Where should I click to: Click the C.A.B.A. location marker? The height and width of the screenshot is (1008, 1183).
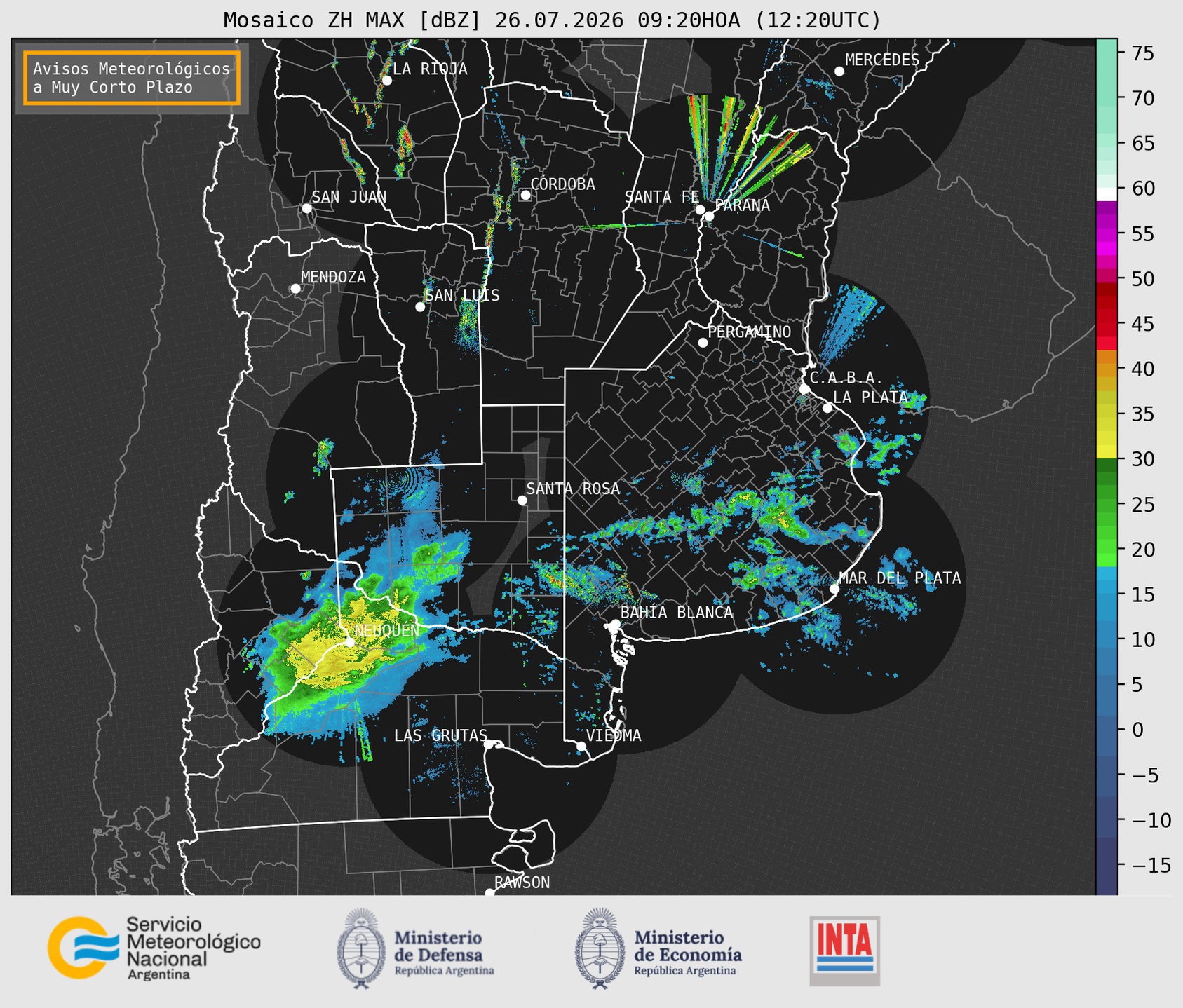tap(804, 388)
